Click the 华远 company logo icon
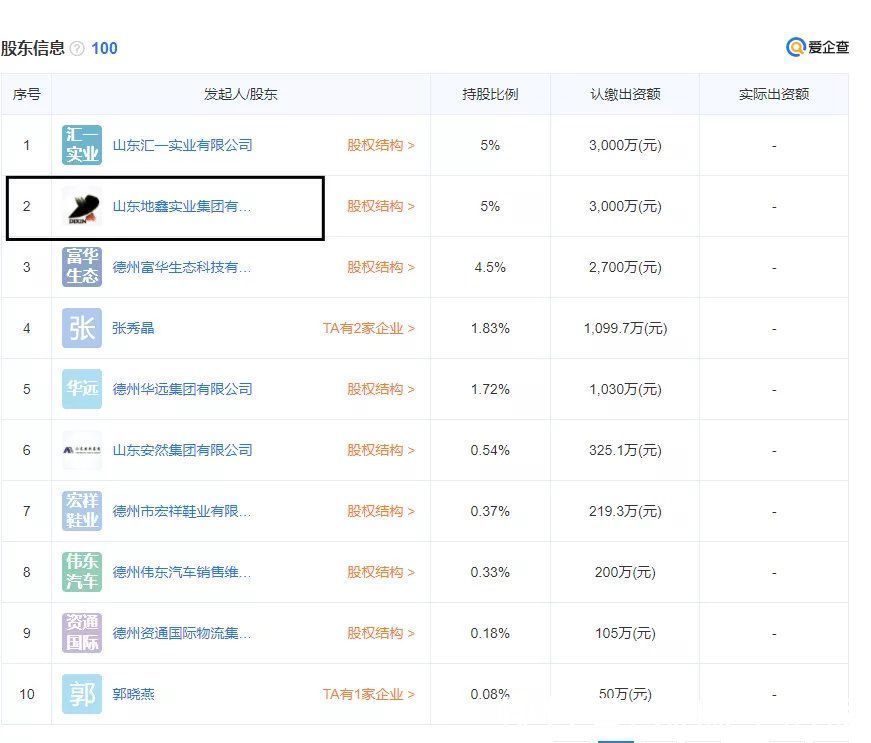 (81, 389)
